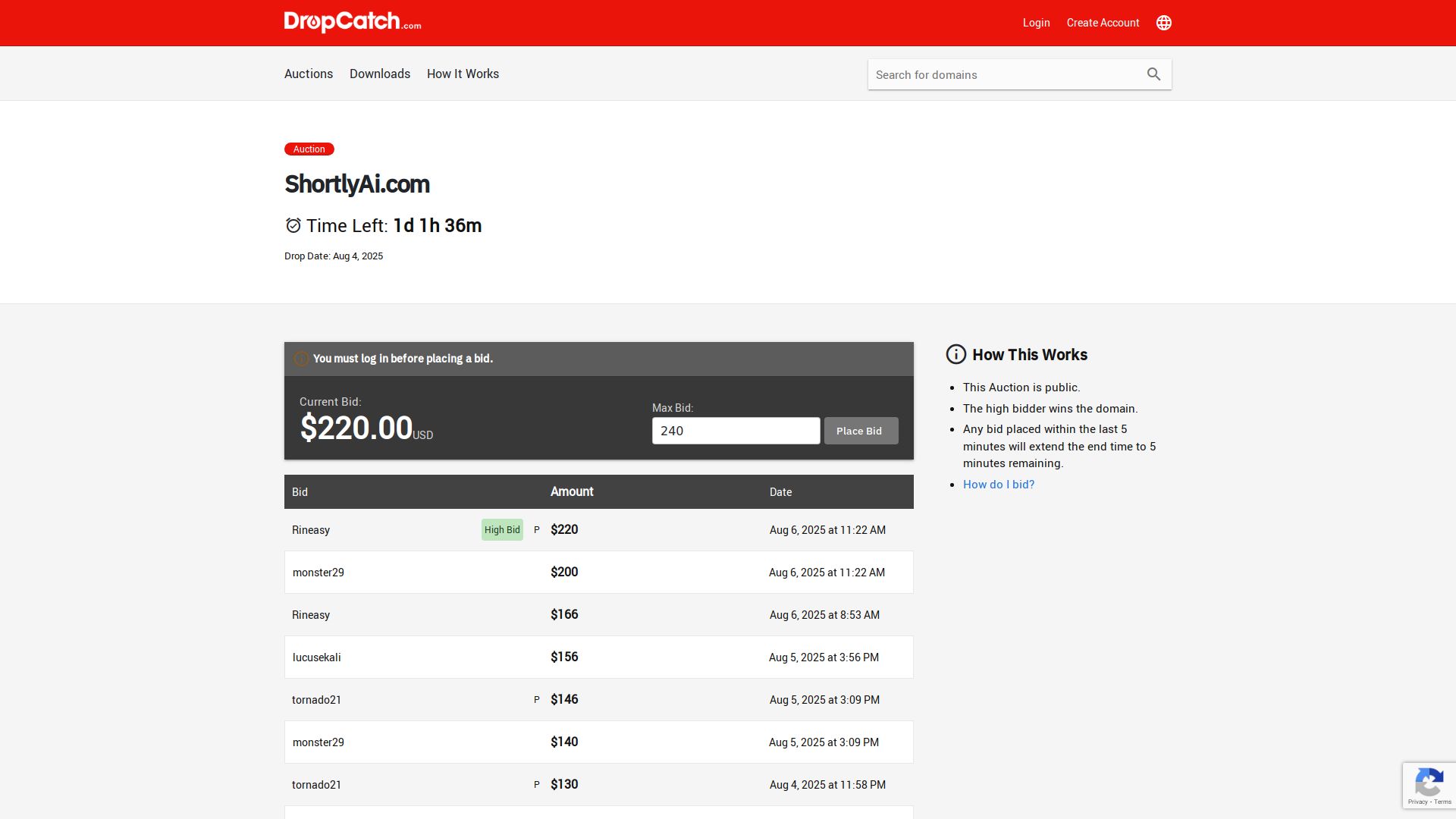The image size is (1456, 819).
Task: Click the red Auction tag label
Action: point(309,149)
